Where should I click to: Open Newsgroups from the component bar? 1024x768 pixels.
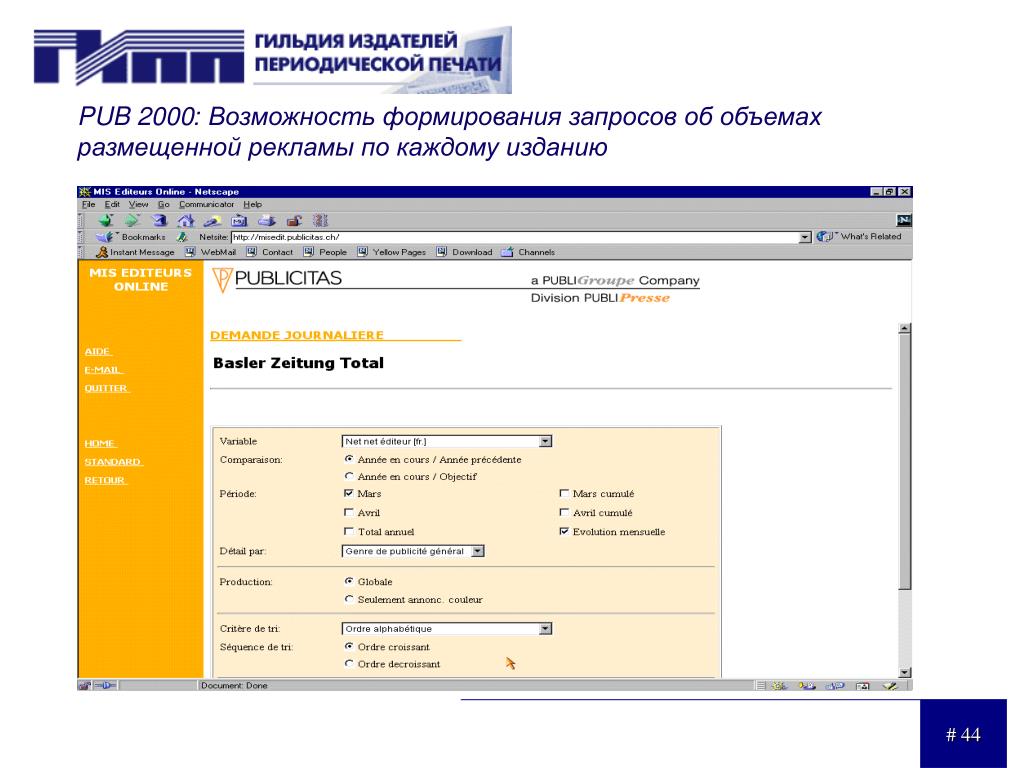[x=835, y=686]
